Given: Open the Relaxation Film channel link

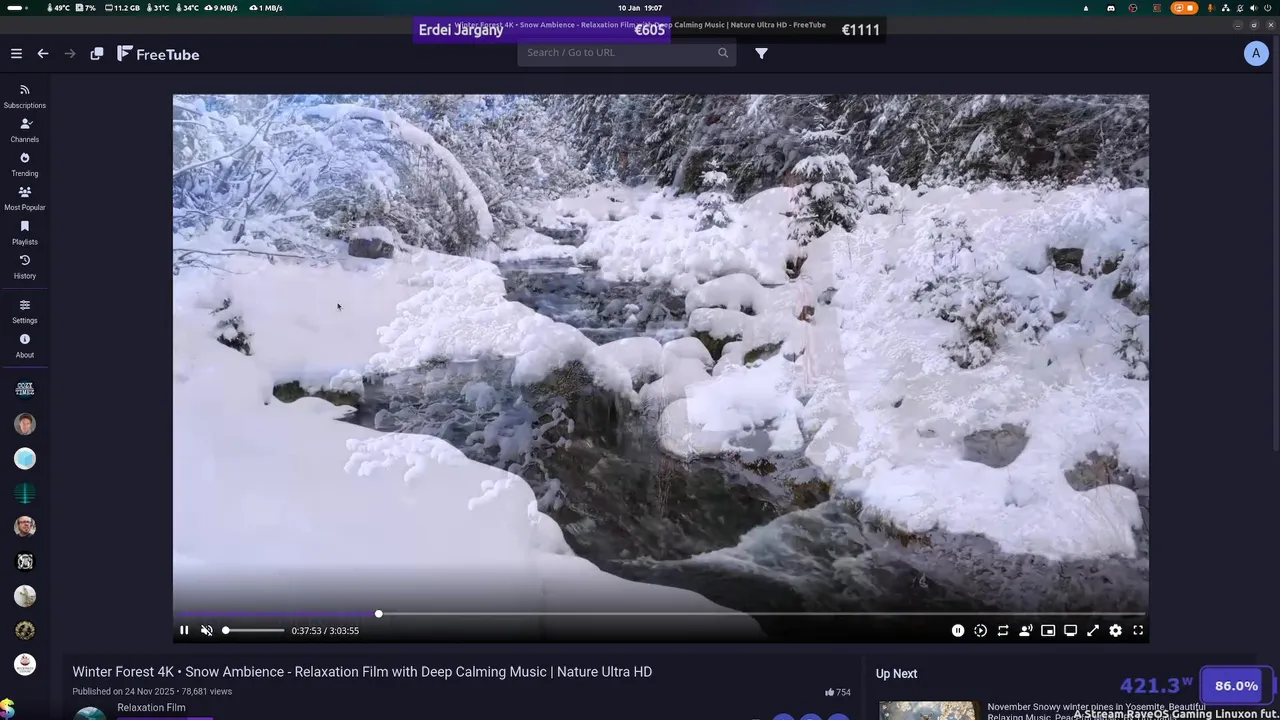Looking at the screenshot, I should click(151, 708).
